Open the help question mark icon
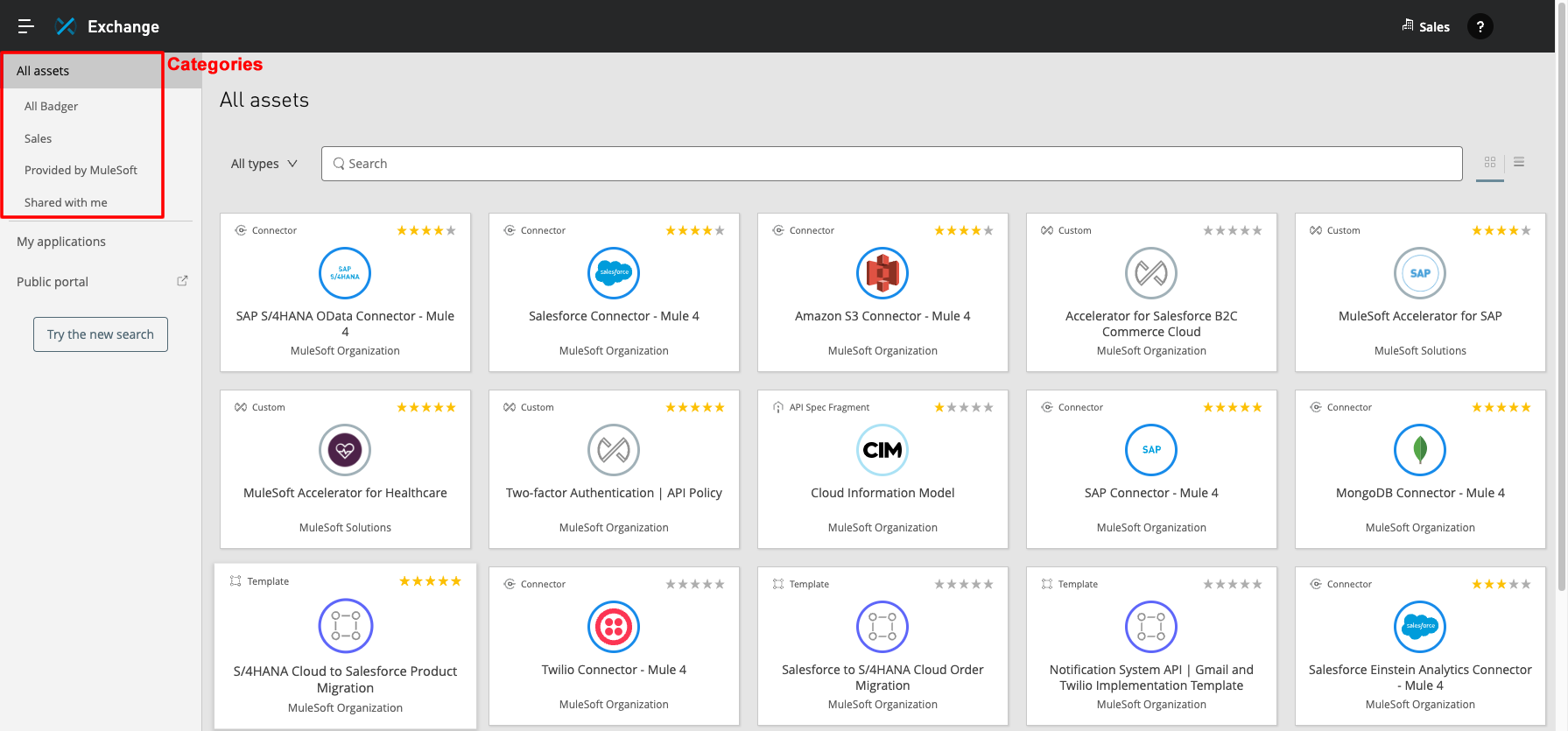Image resolution: width=1568 pixels, height=731 pixels. [1480, 26]
